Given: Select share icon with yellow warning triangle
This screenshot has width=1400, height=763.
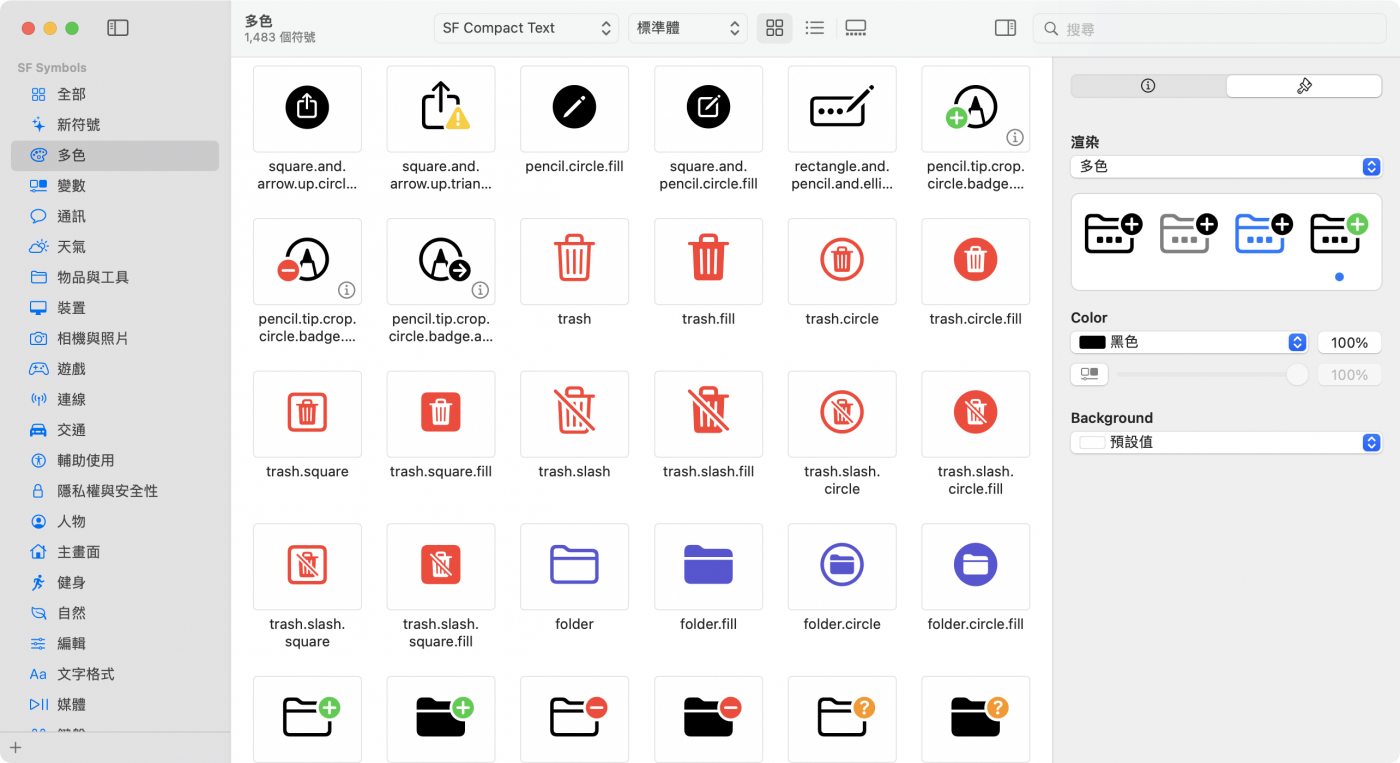Looking at the screenshot, I should 441,109.
